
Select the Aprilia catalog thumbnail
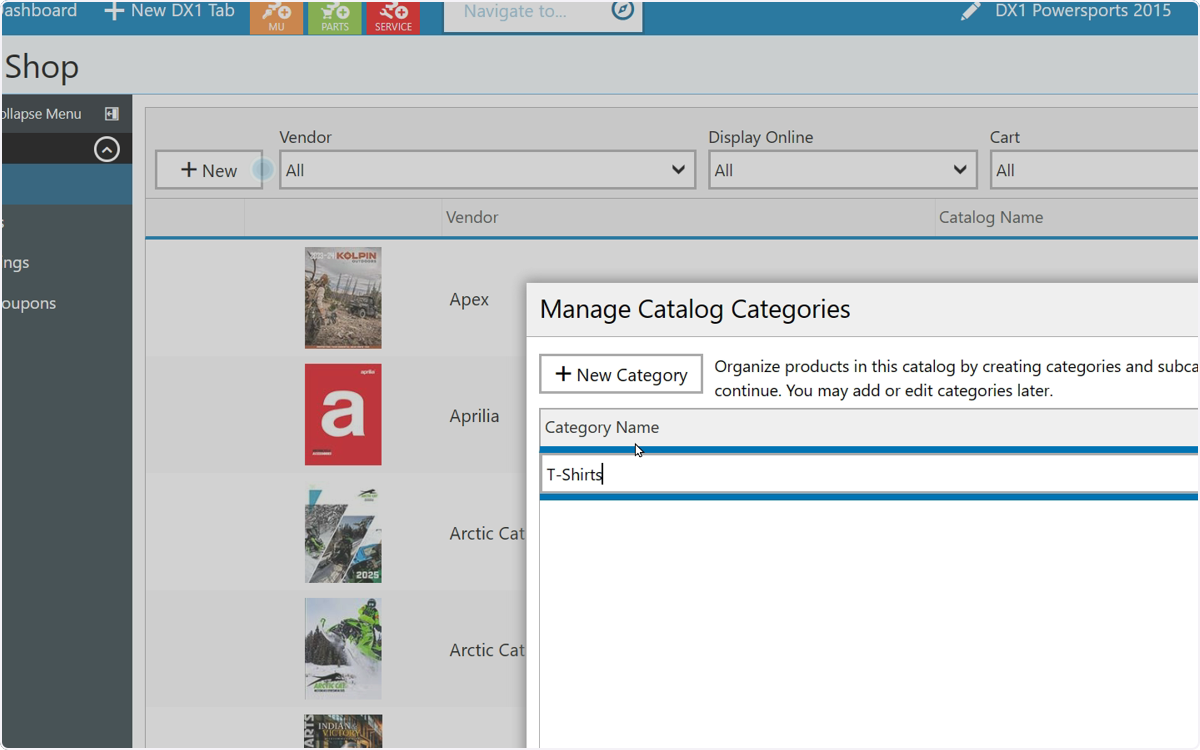[x=343, y=415]
